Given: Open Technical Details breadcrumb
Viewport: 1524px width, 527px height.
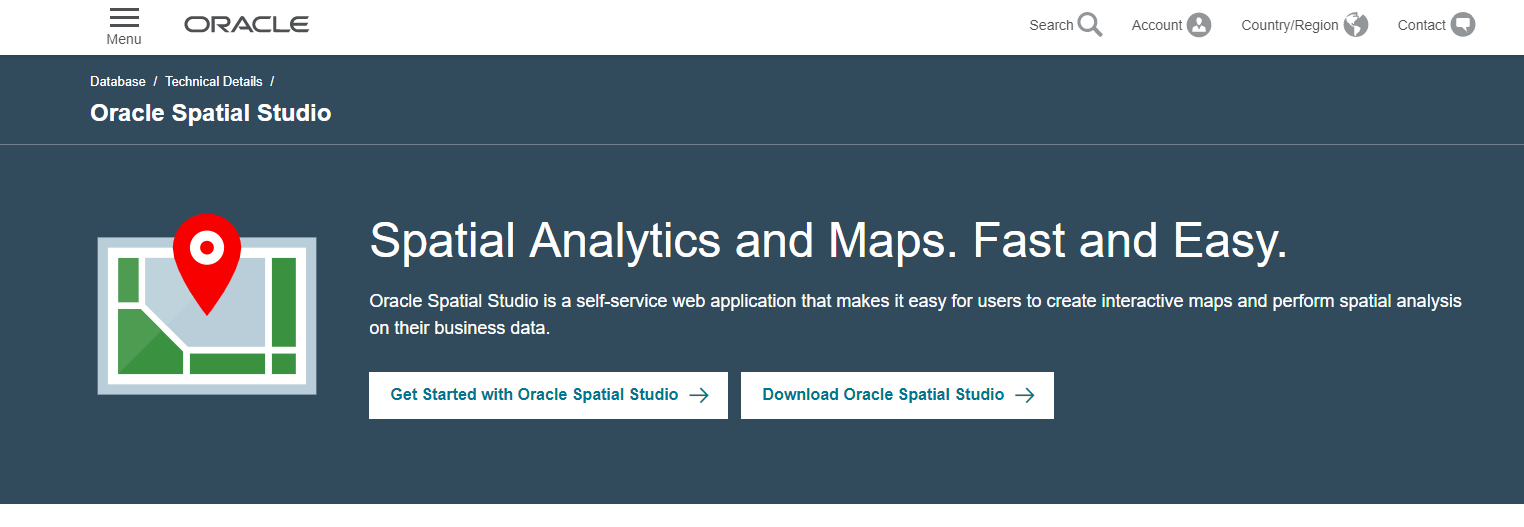Looking at the screenshot, I should coord(214,82).
